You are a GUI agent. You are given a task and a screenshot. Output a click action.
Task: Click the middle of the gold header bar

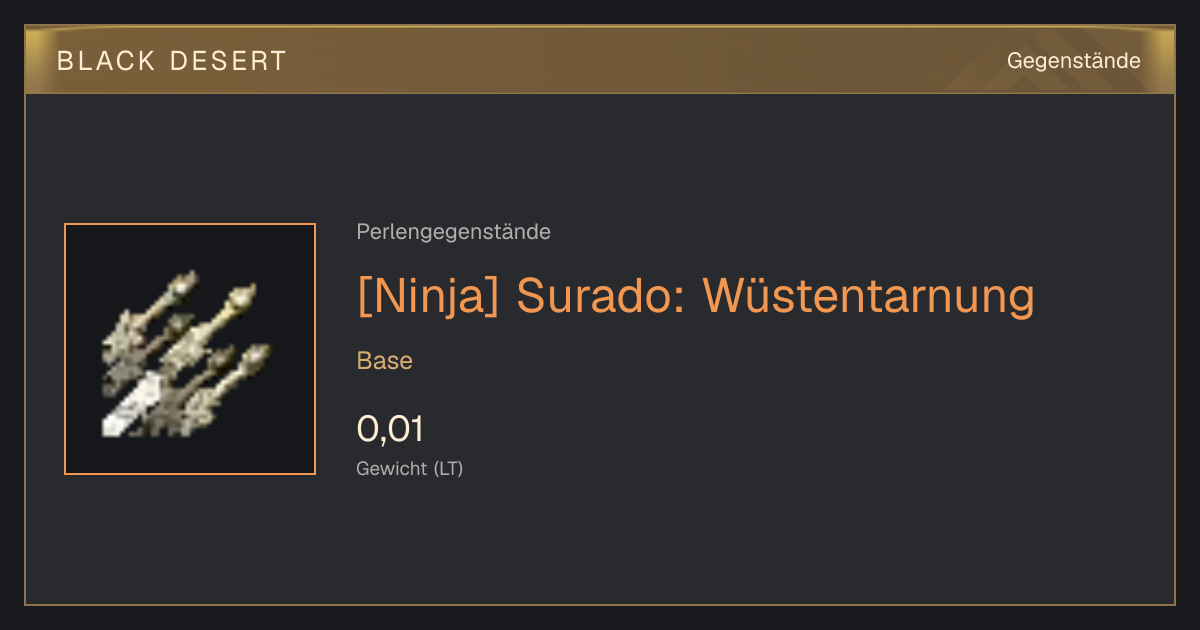600,60
